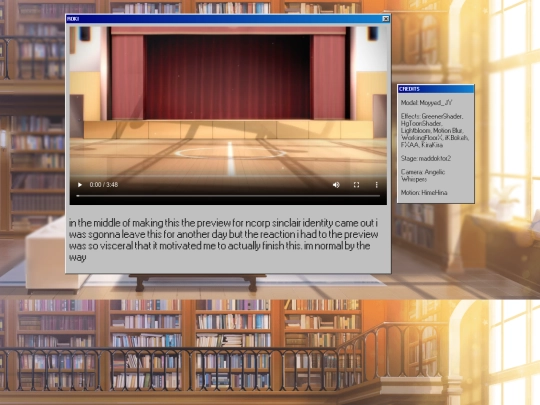This screenshot has width=540, height=405.
Task: Enter fullscreen on the video player
Action: point(356,185)
